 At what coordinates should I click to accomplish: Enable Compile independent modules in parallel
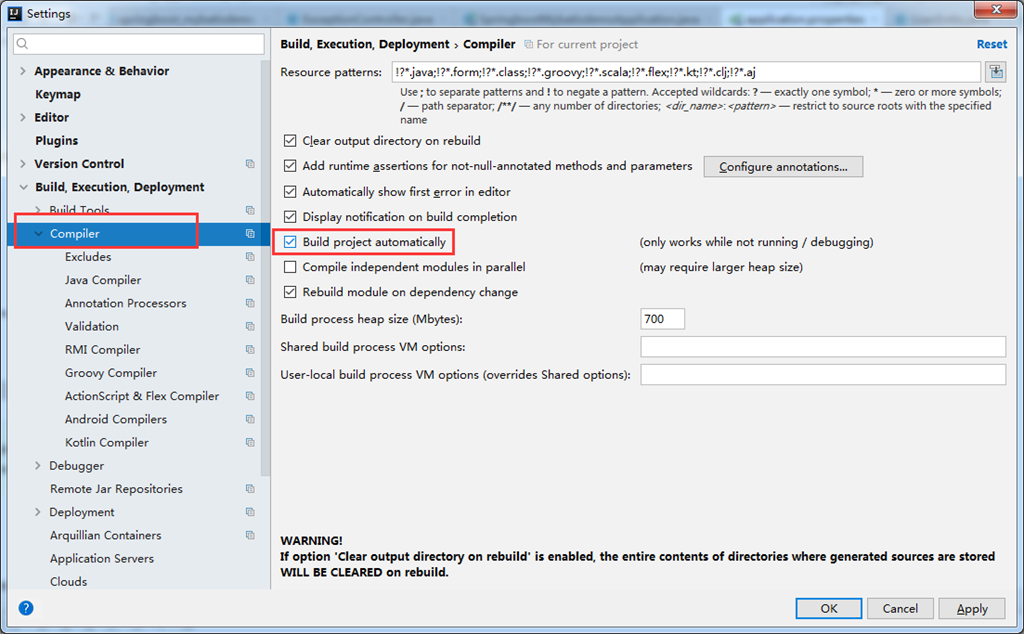290,267
